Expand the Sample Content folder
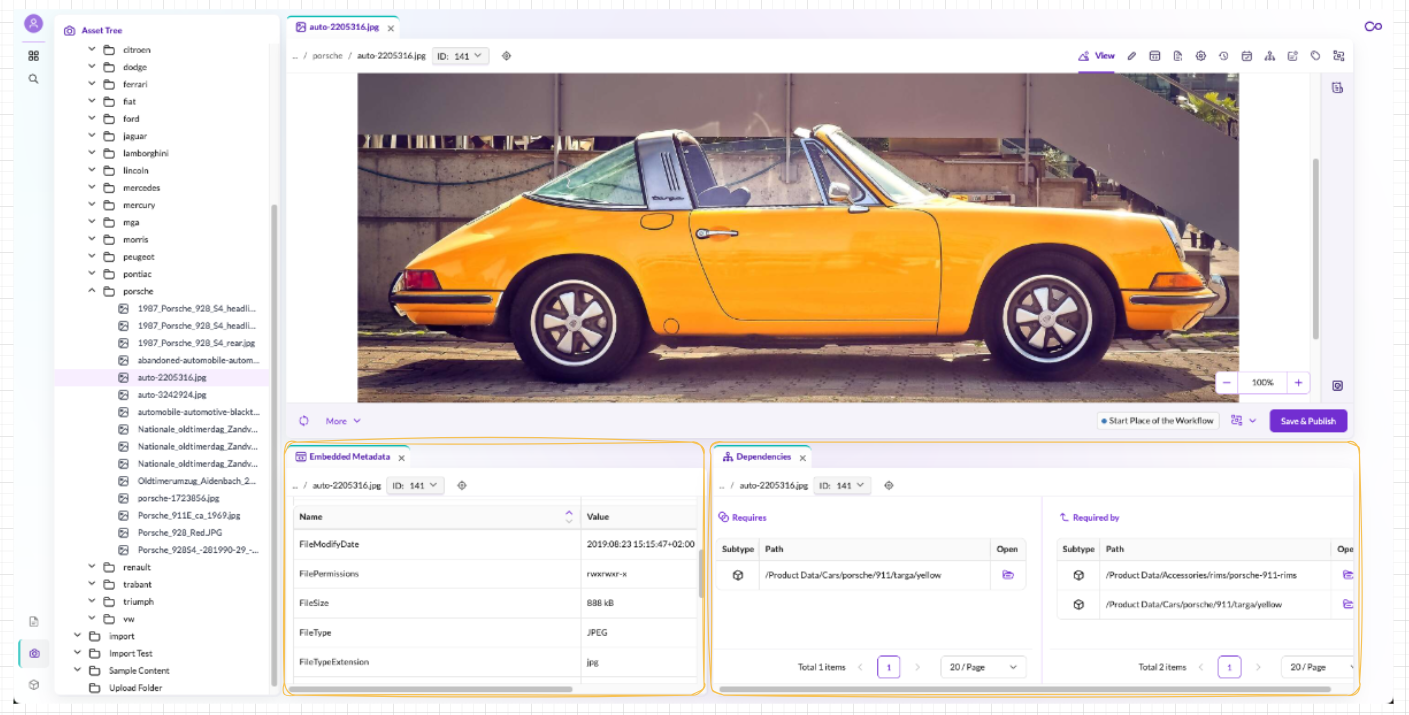 tap(78, 670)
